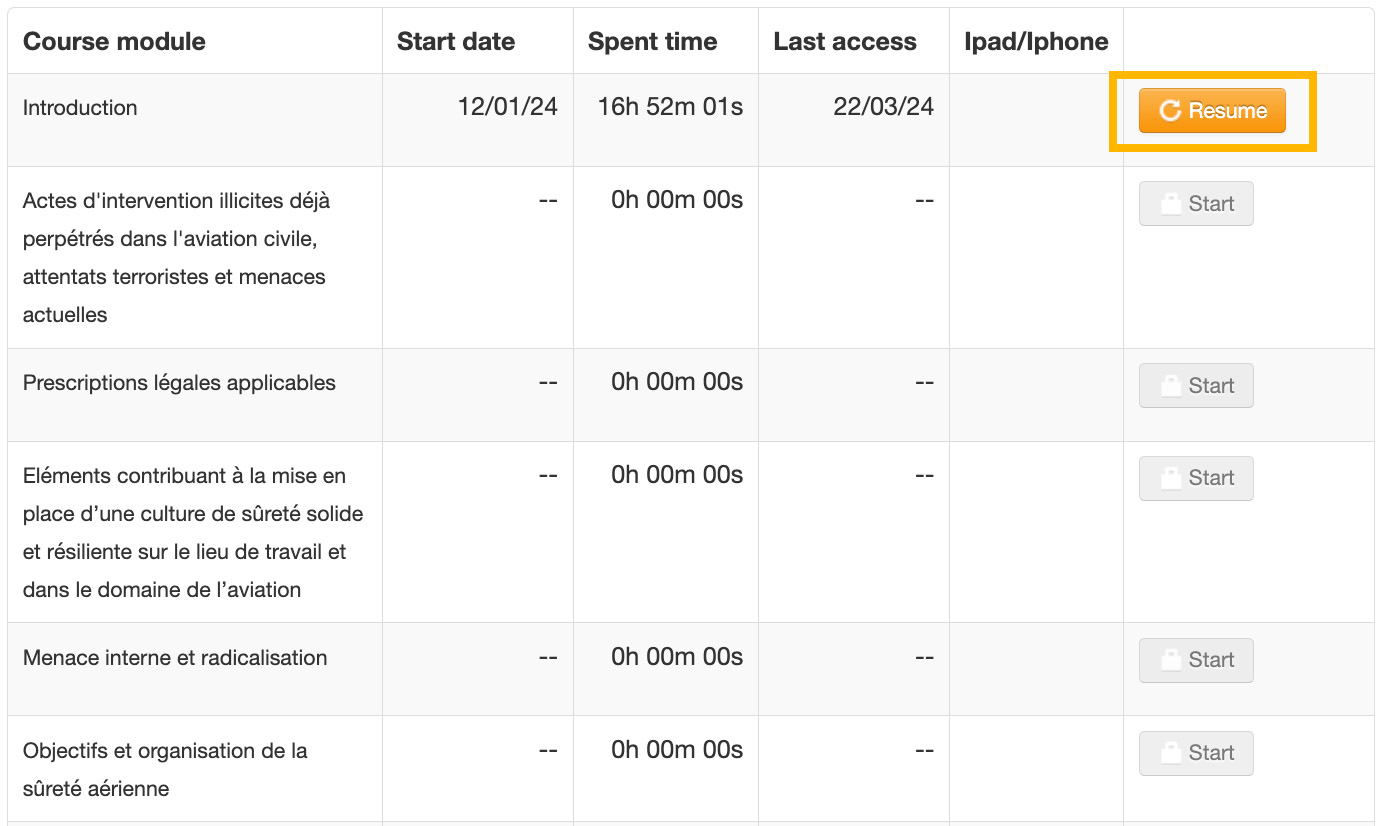The height and width of the screenshot is (826, 1382).
Task: Click the Ipad/Iphone column header
Action: (x=1036, y=41)
